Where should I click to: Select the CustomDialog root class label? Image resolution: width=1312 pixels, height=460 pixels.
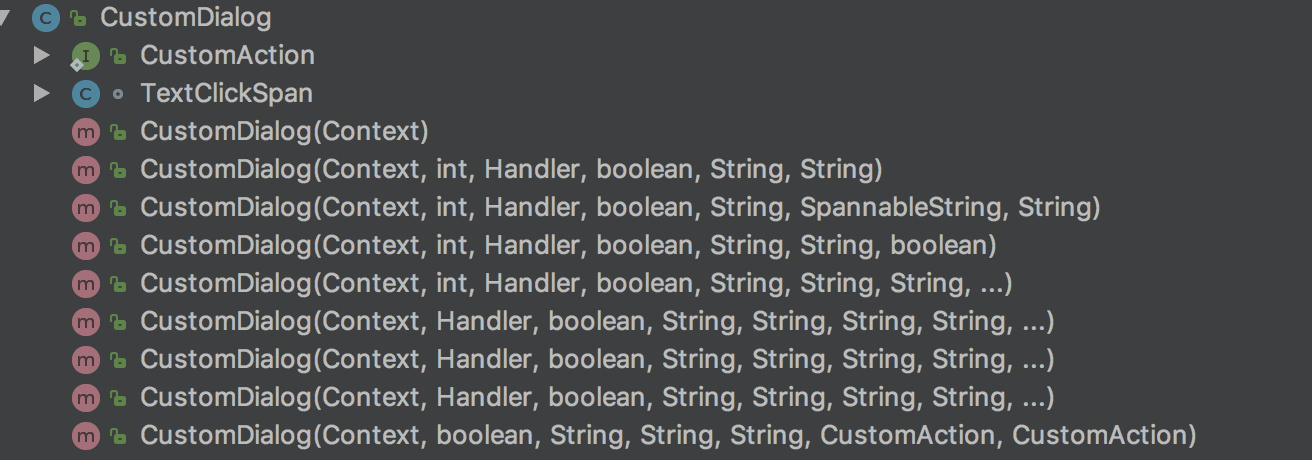(x=185, y=17)
